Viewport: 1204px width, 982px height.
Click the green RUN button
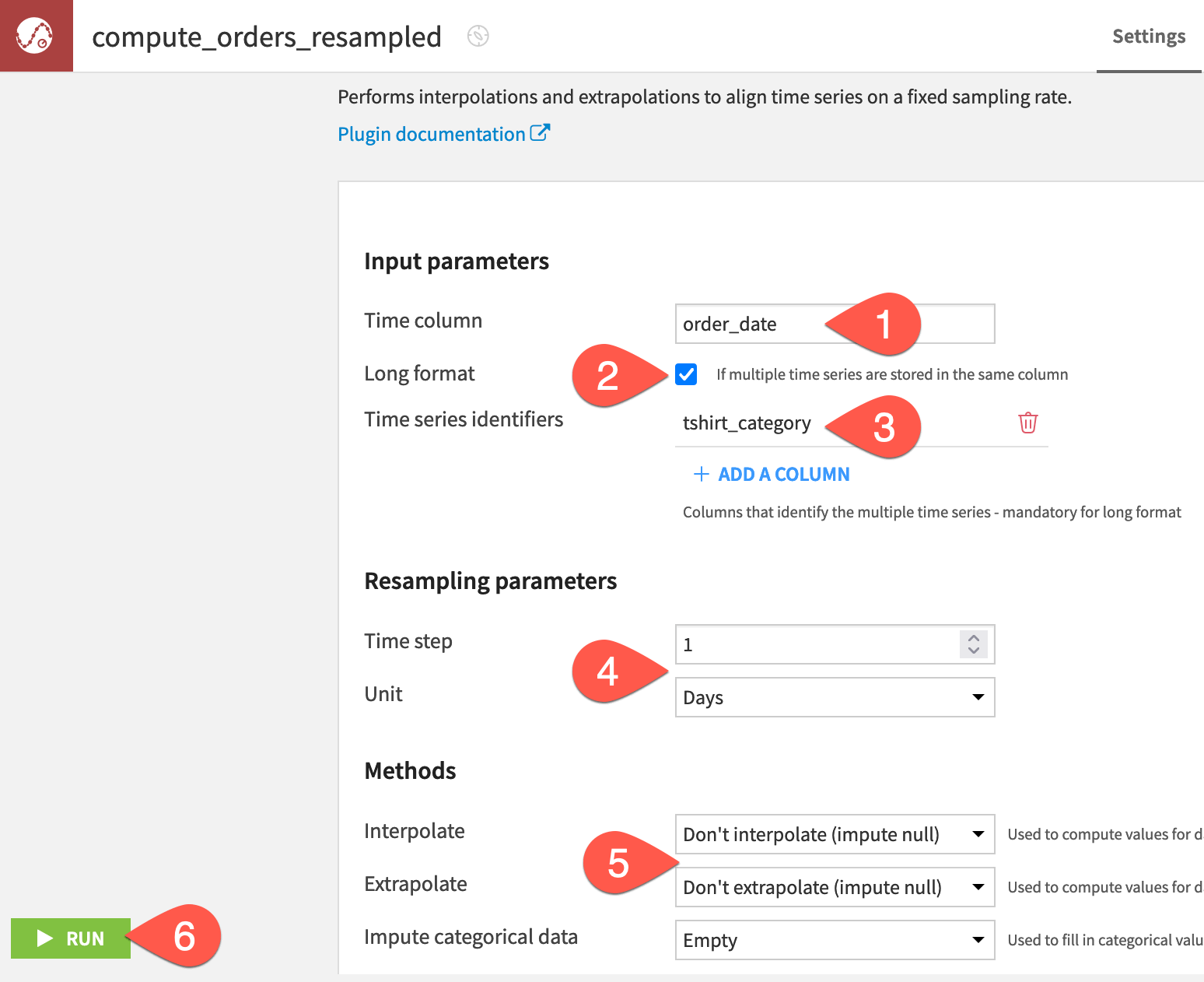pyautogui.click(x=71, y=938)
